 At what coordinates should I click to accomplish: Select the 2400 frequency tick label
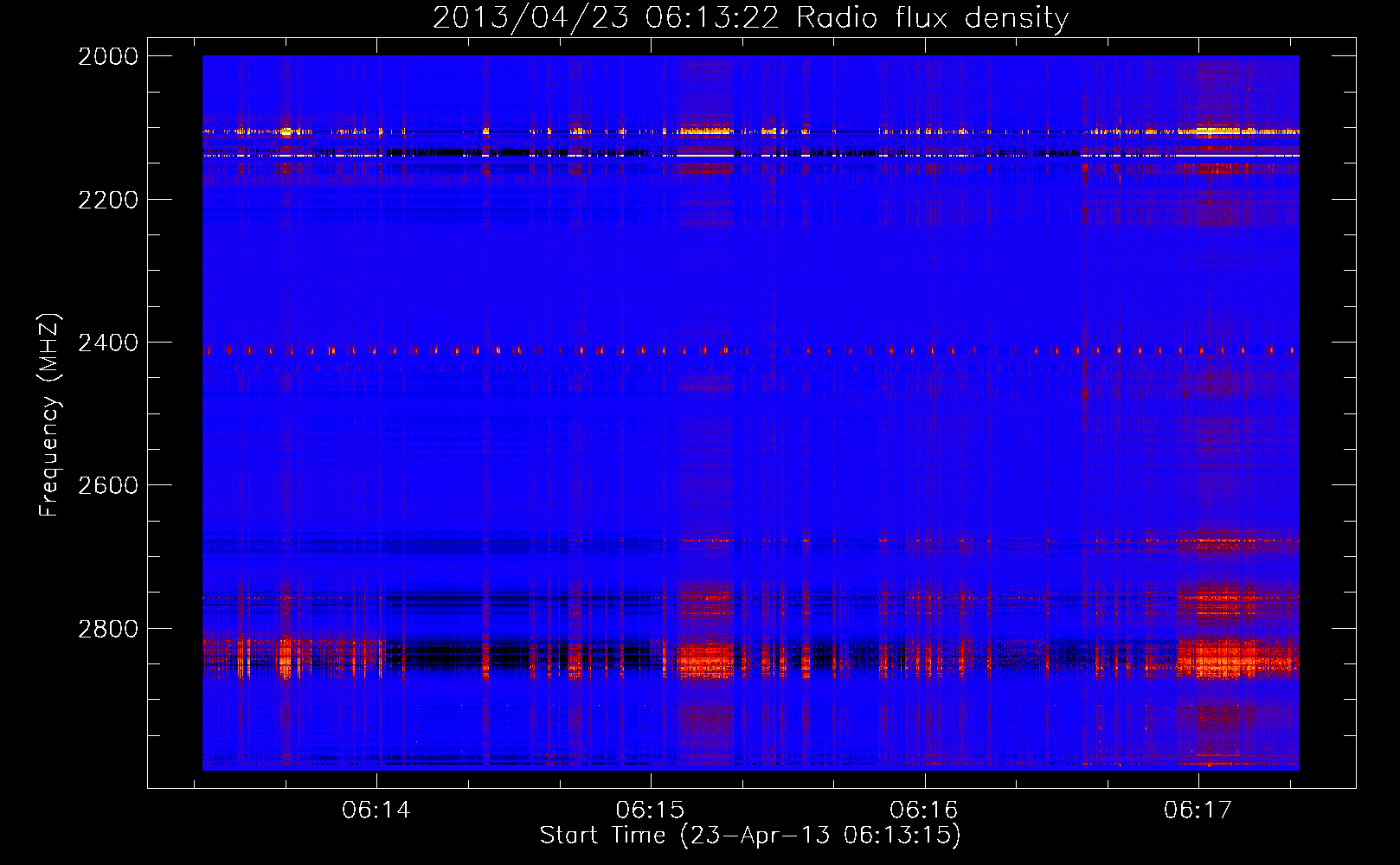pyautogui.click(x=108, y=343)
